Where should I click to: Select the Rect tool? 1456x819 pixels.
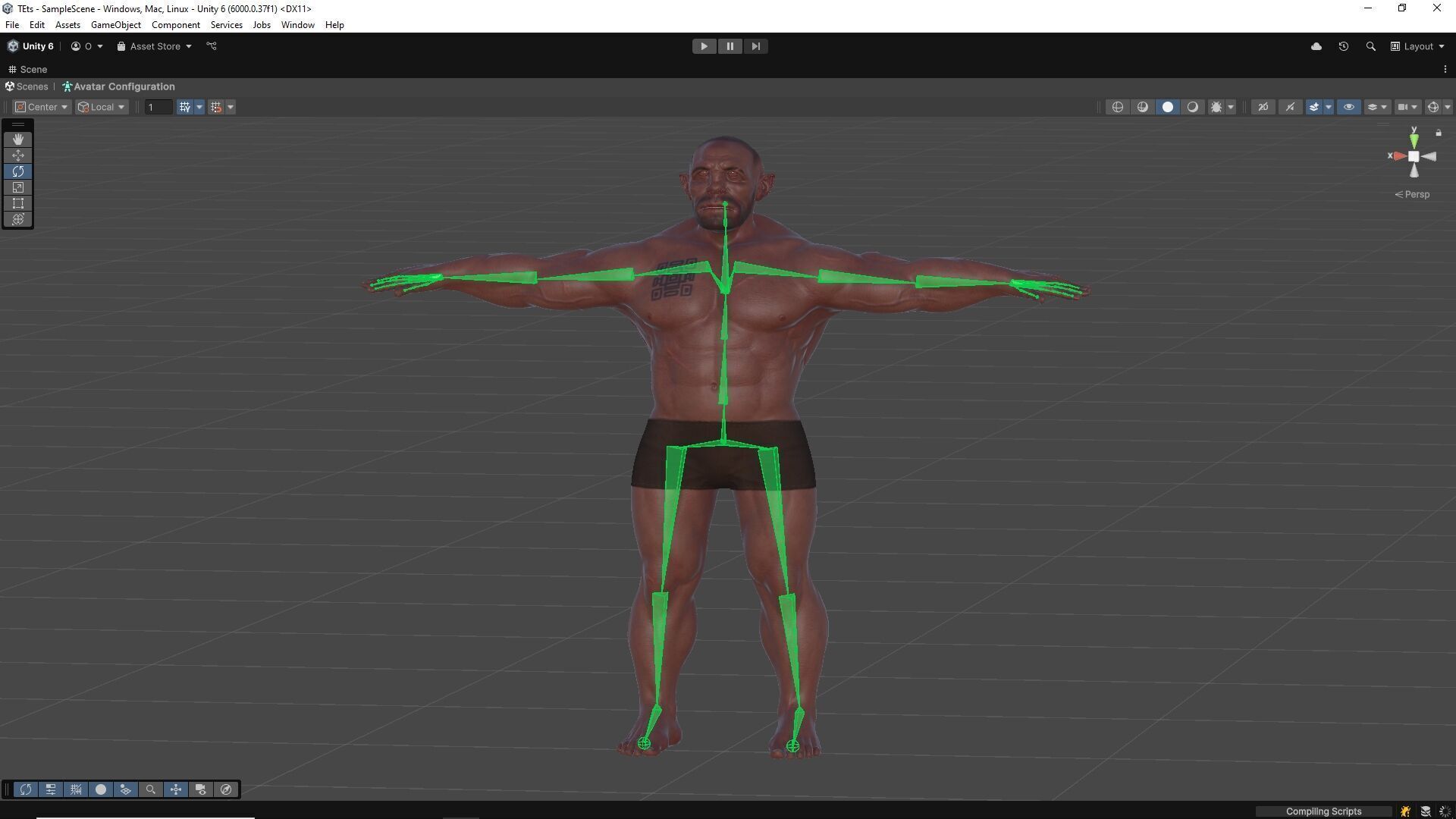[18, 203]
